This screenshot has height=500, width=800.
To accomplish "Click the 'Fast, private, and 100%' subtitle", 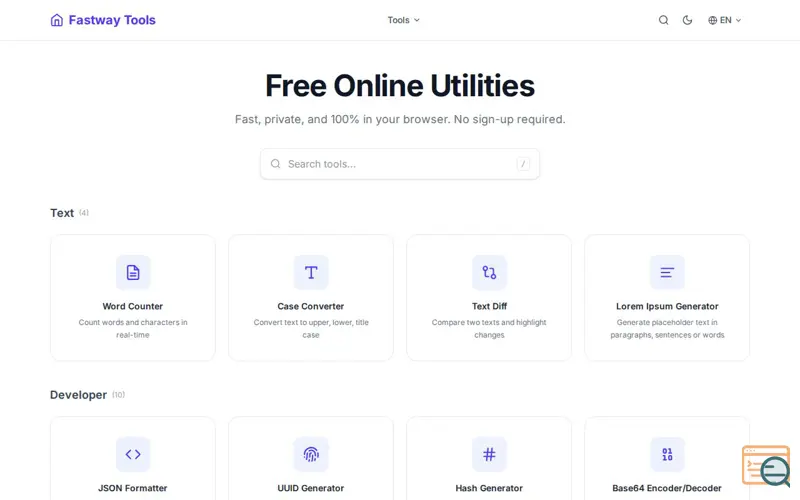I will pos(400,119).
